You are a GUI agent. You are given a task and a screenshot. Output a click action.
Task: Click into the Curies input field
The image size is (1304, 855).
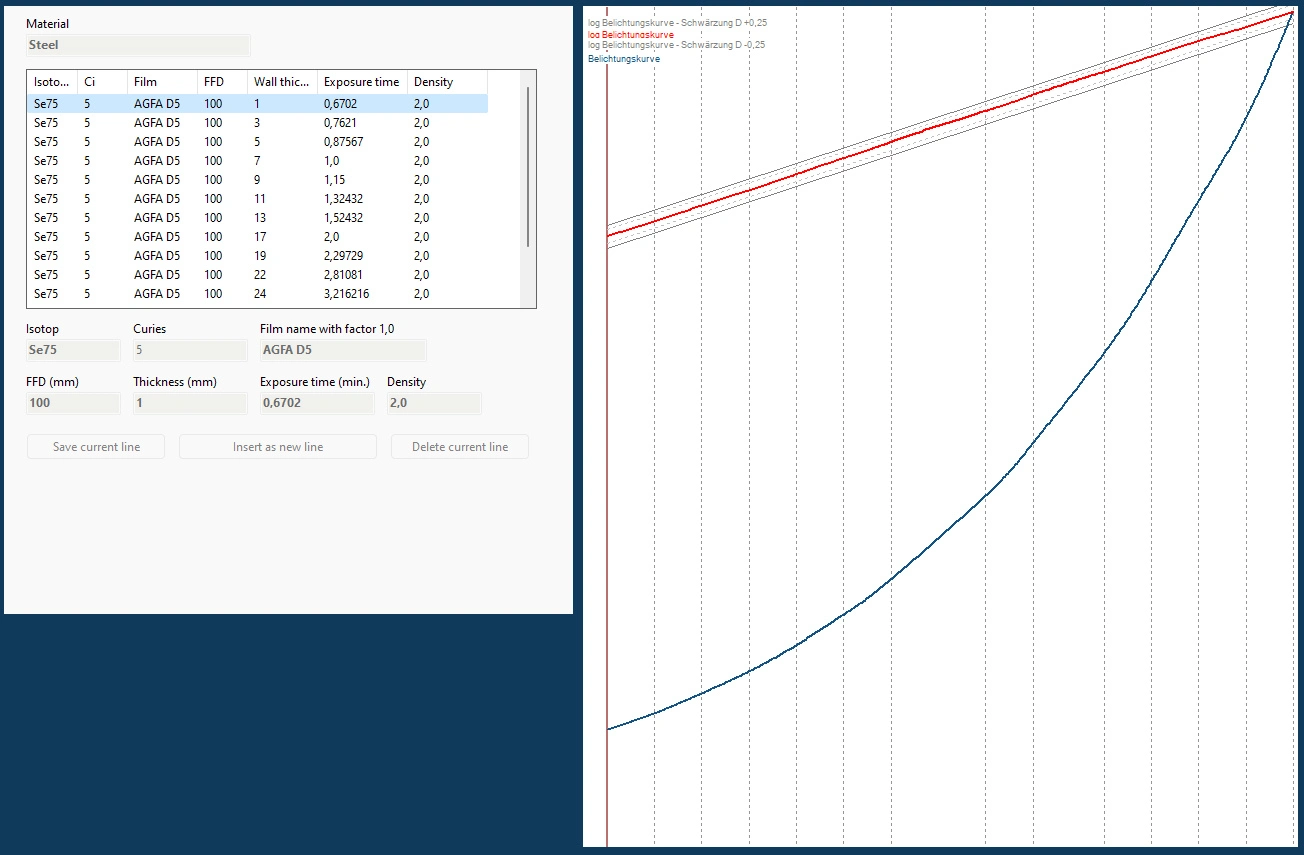point(189,350)
